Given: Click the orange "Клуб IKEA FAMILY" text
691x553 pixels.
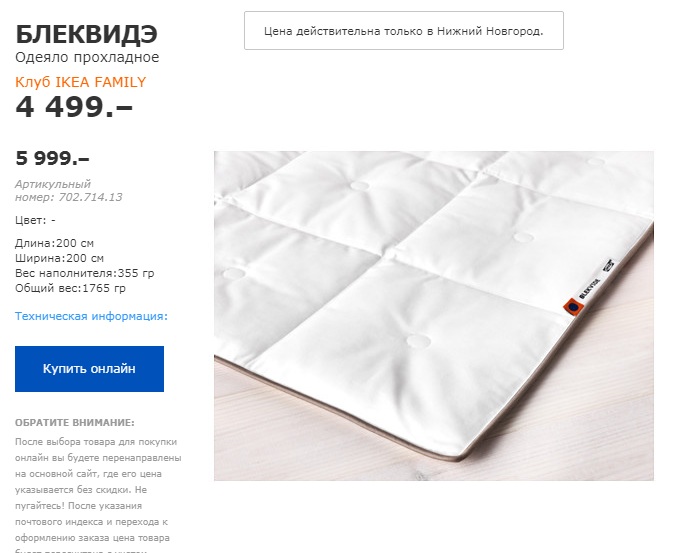Looking at the screenshot, I should click(81, 82).
